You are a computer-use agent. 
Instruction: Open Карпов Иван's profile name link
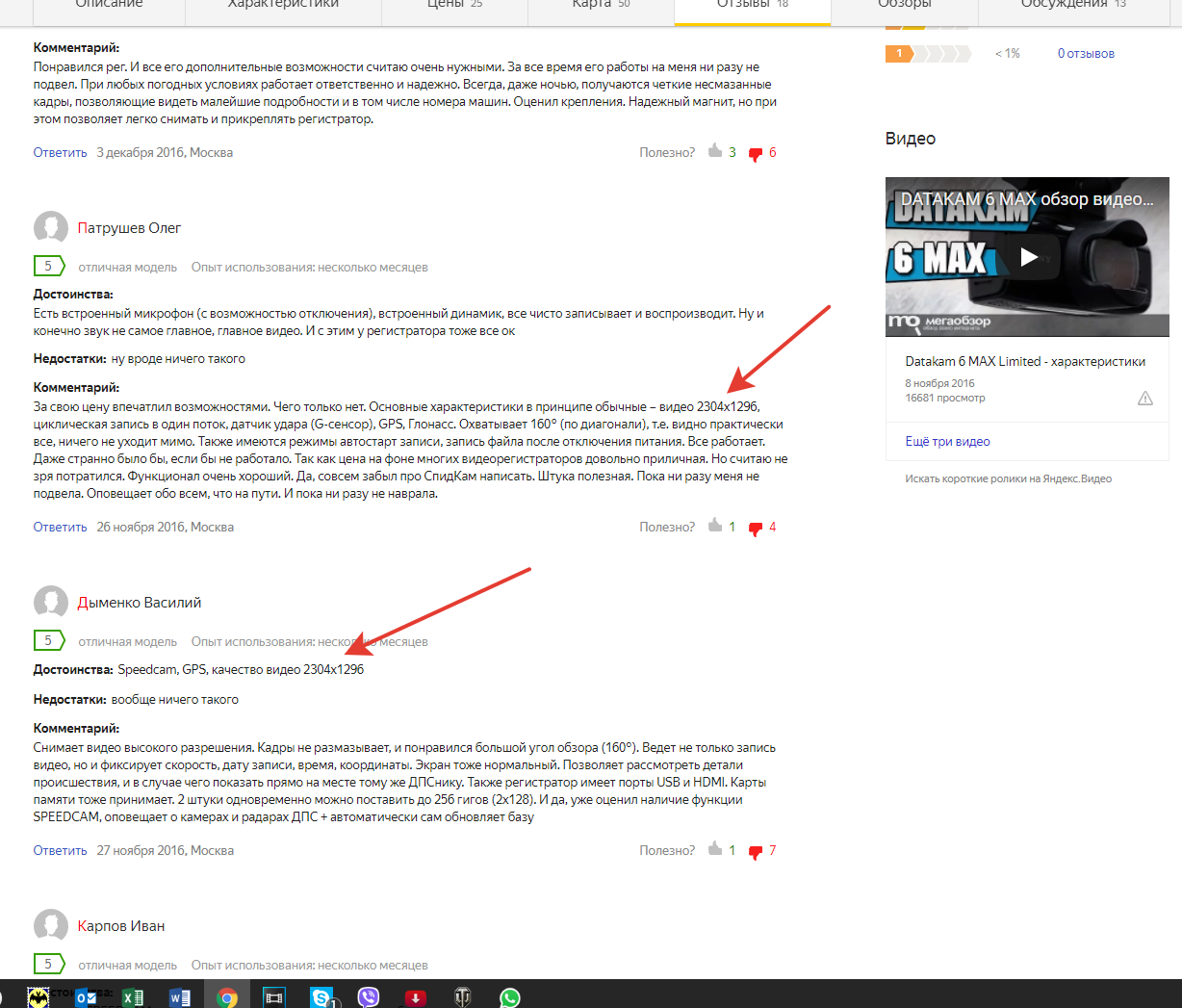(x=121, y=926)
